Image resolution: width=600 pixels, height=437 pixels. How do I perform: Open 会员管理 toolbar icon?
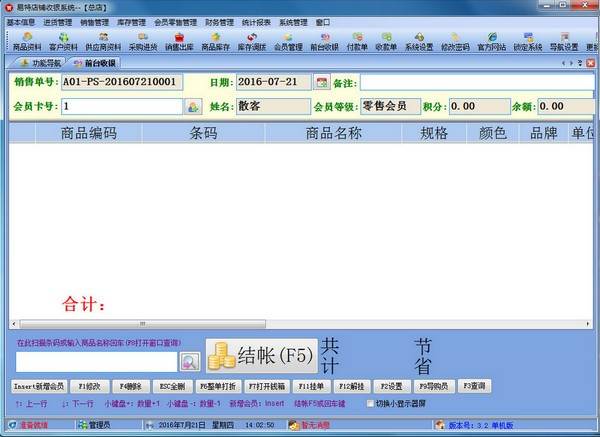(x=288, y=41)
